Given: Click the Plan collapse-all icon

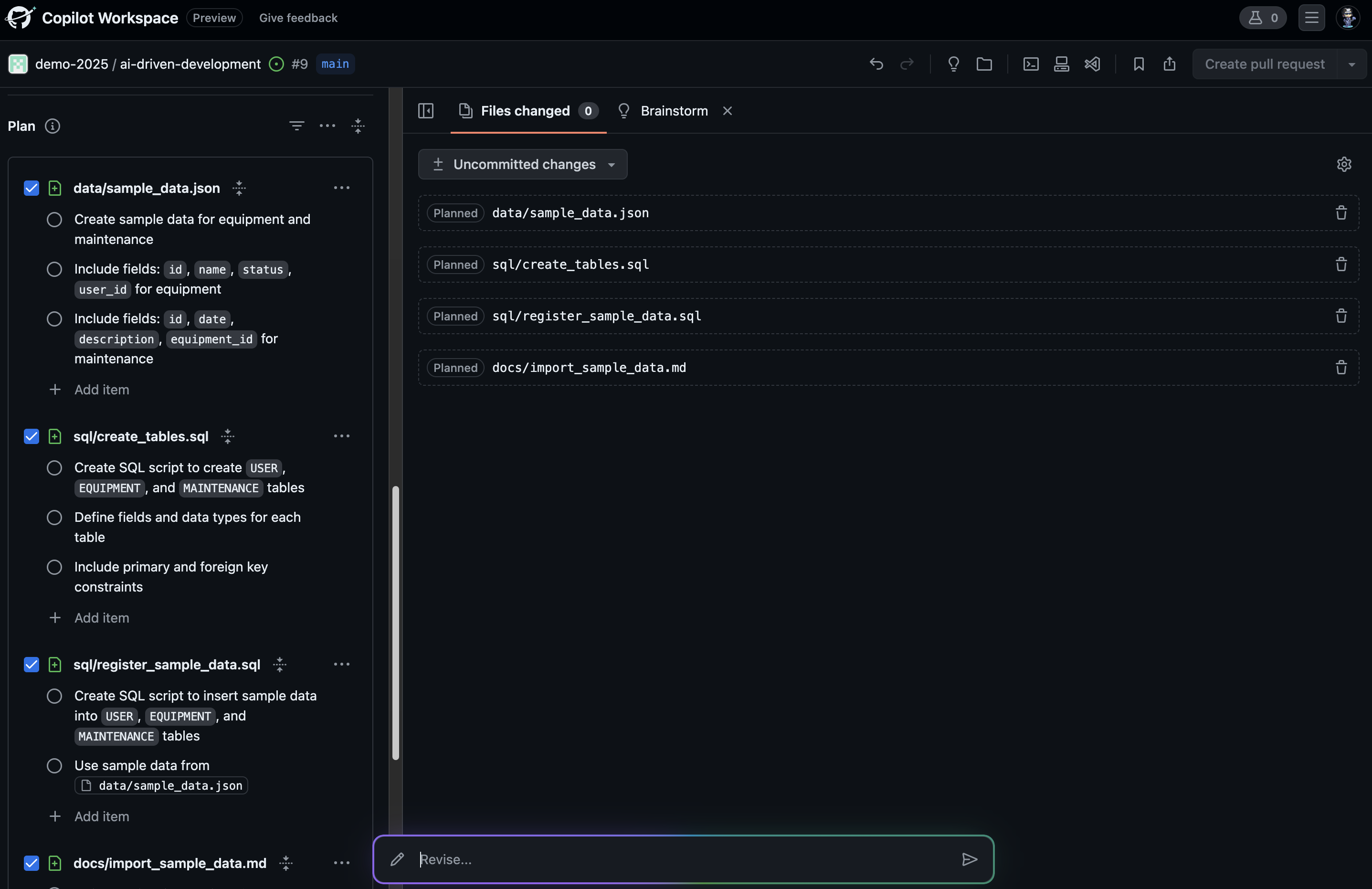Looking at the screenshot, I should click(358, 126).
